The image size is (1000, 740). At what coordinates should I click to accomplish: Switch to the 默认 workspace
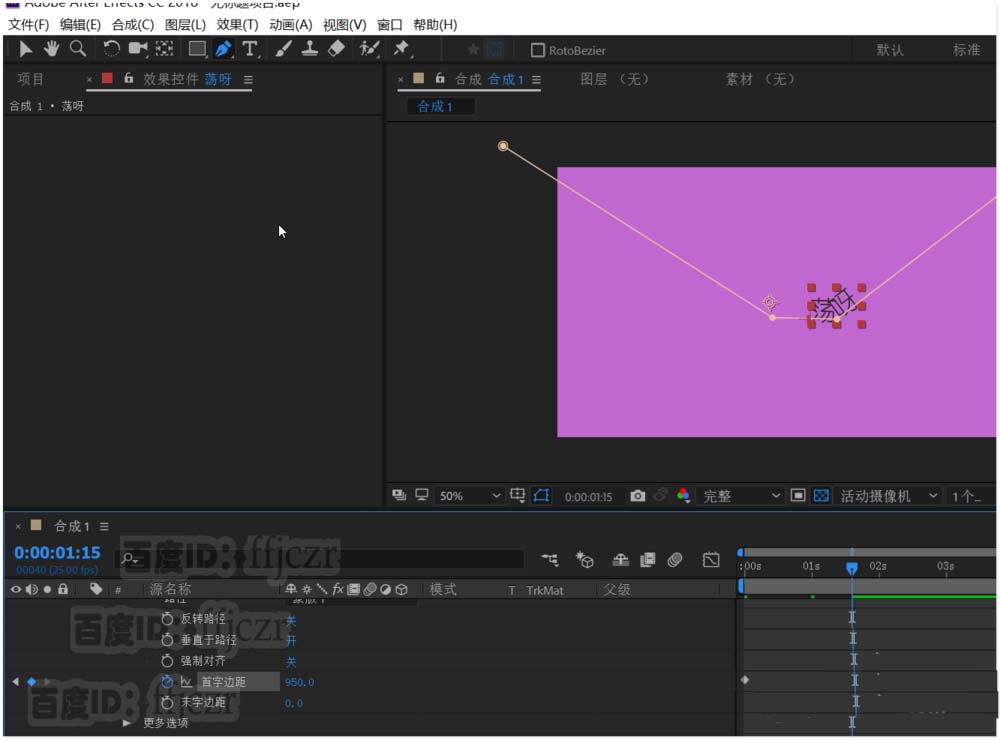pos(890,50)
